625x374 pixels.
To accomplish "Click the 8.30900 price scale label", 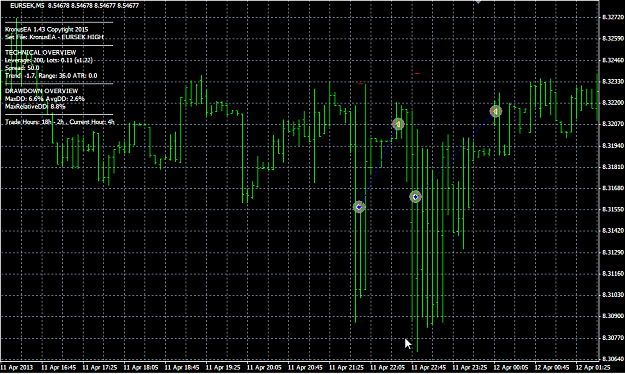I will click(613, 316).
